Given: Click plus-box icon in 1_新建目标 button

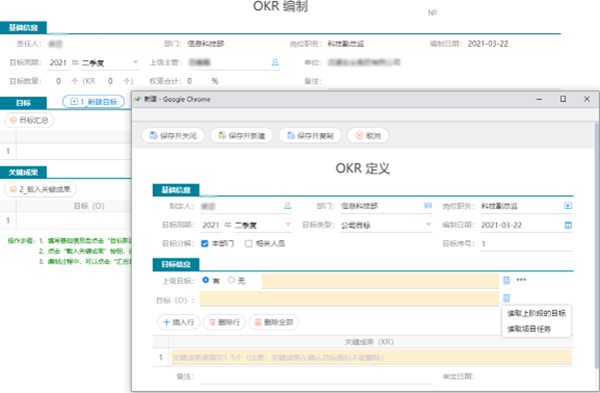Looking at the screenshot, I should coord(74,101).
